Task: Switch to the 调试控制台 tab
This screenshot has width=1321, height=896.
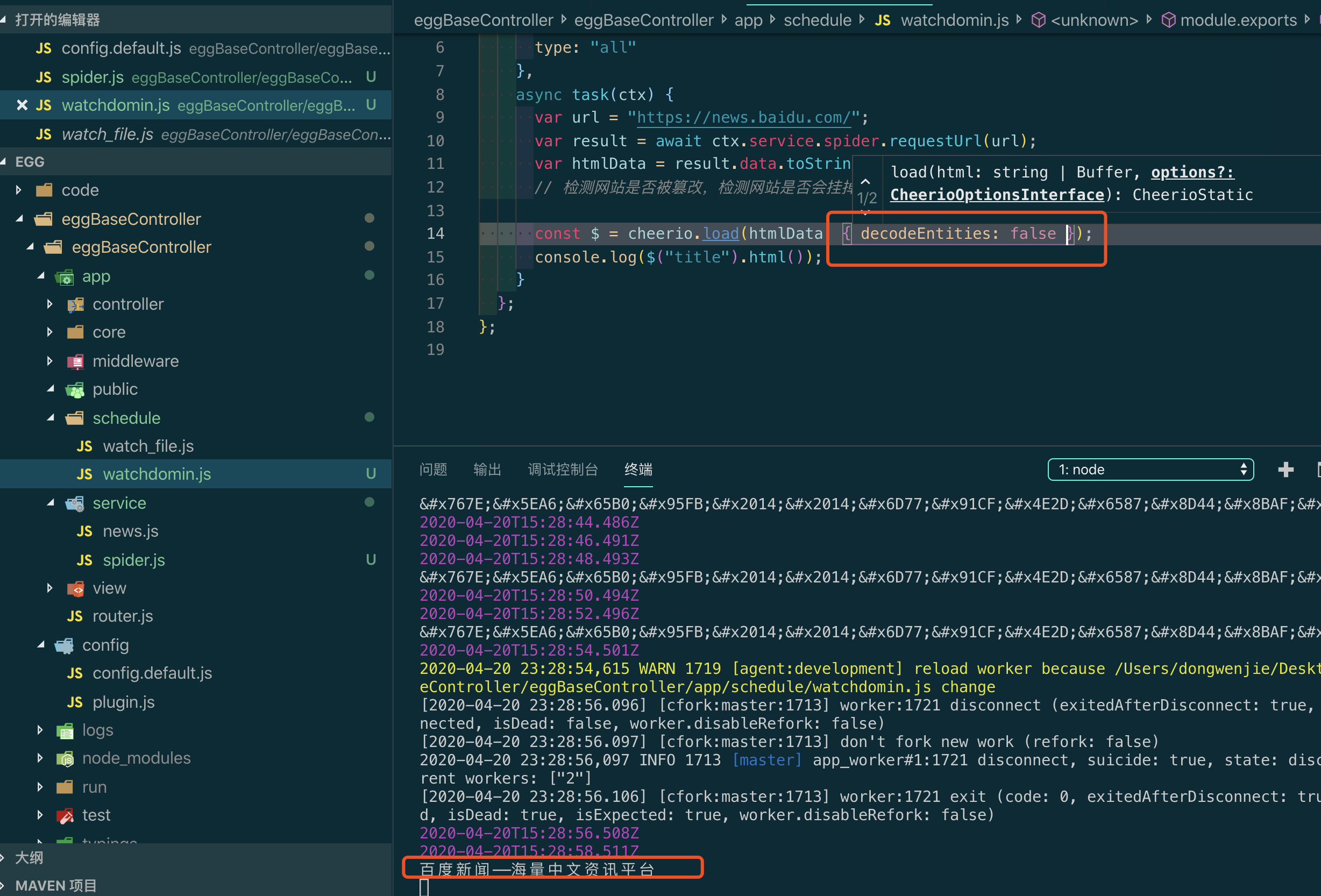Action: pyautogui.click(x=563, y=470)
